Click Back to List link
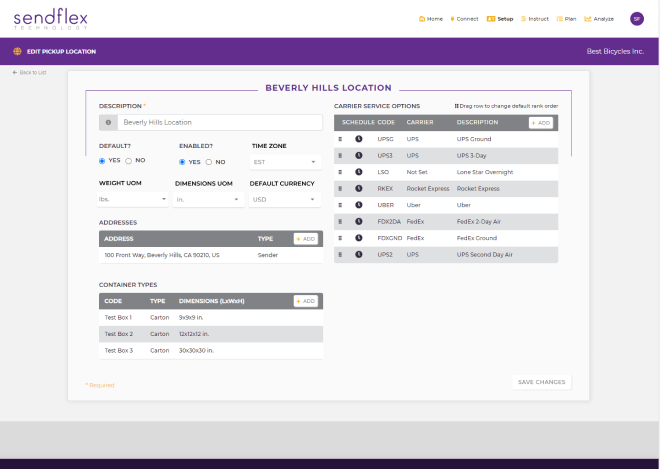 click(x=30, y=72)
